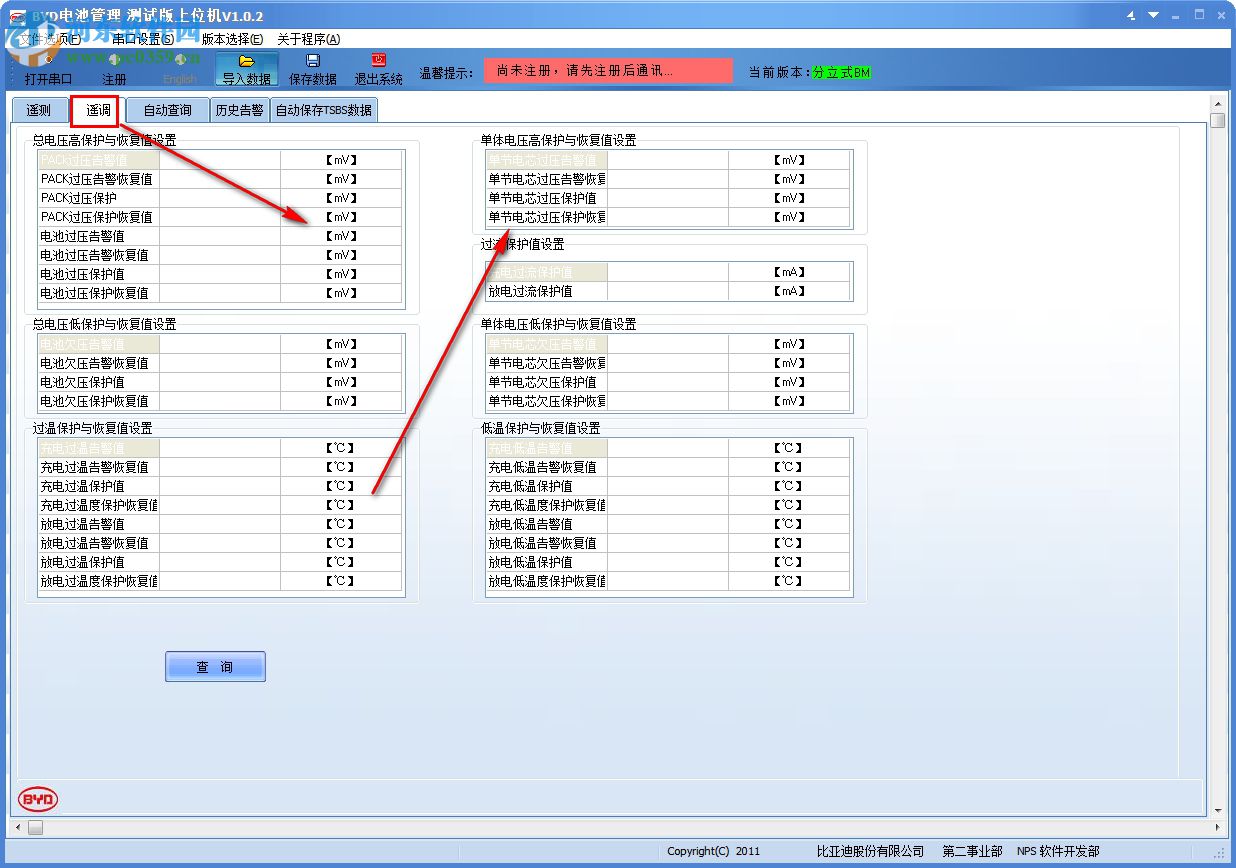Select the 历史告警 tab

coord(239,110)
